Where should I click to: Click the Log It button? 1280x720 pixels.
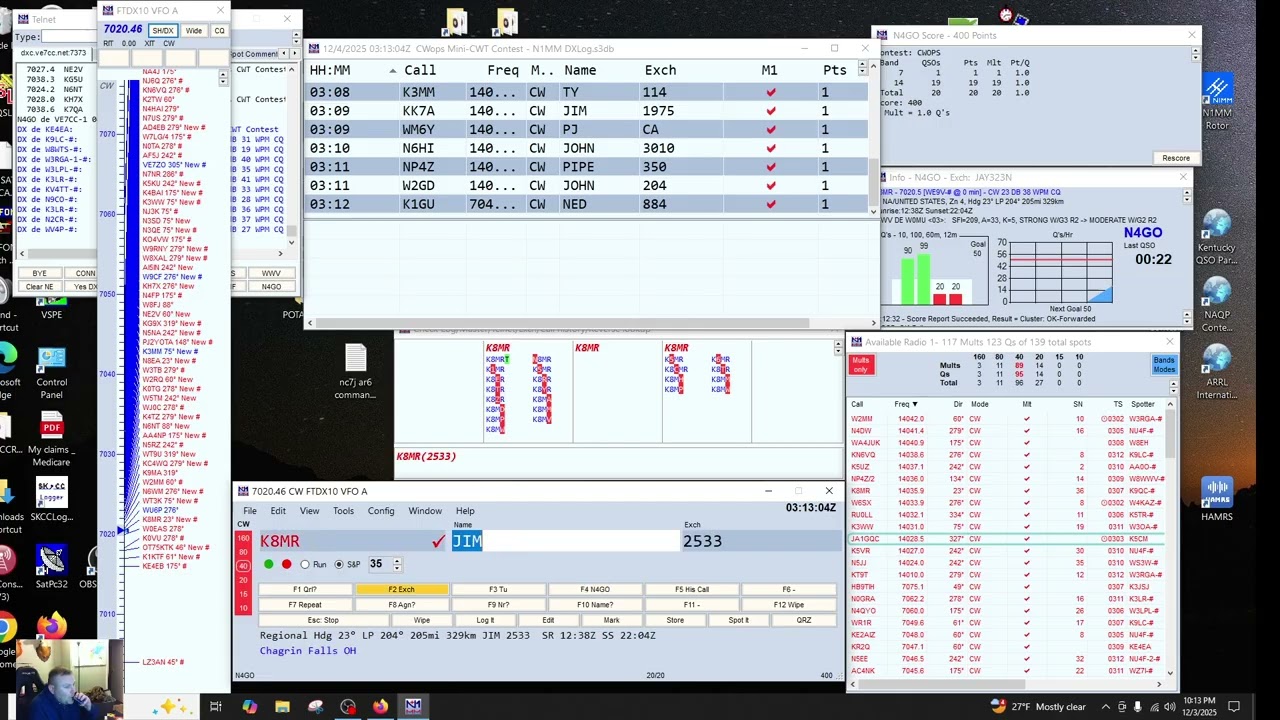(485, 620)
